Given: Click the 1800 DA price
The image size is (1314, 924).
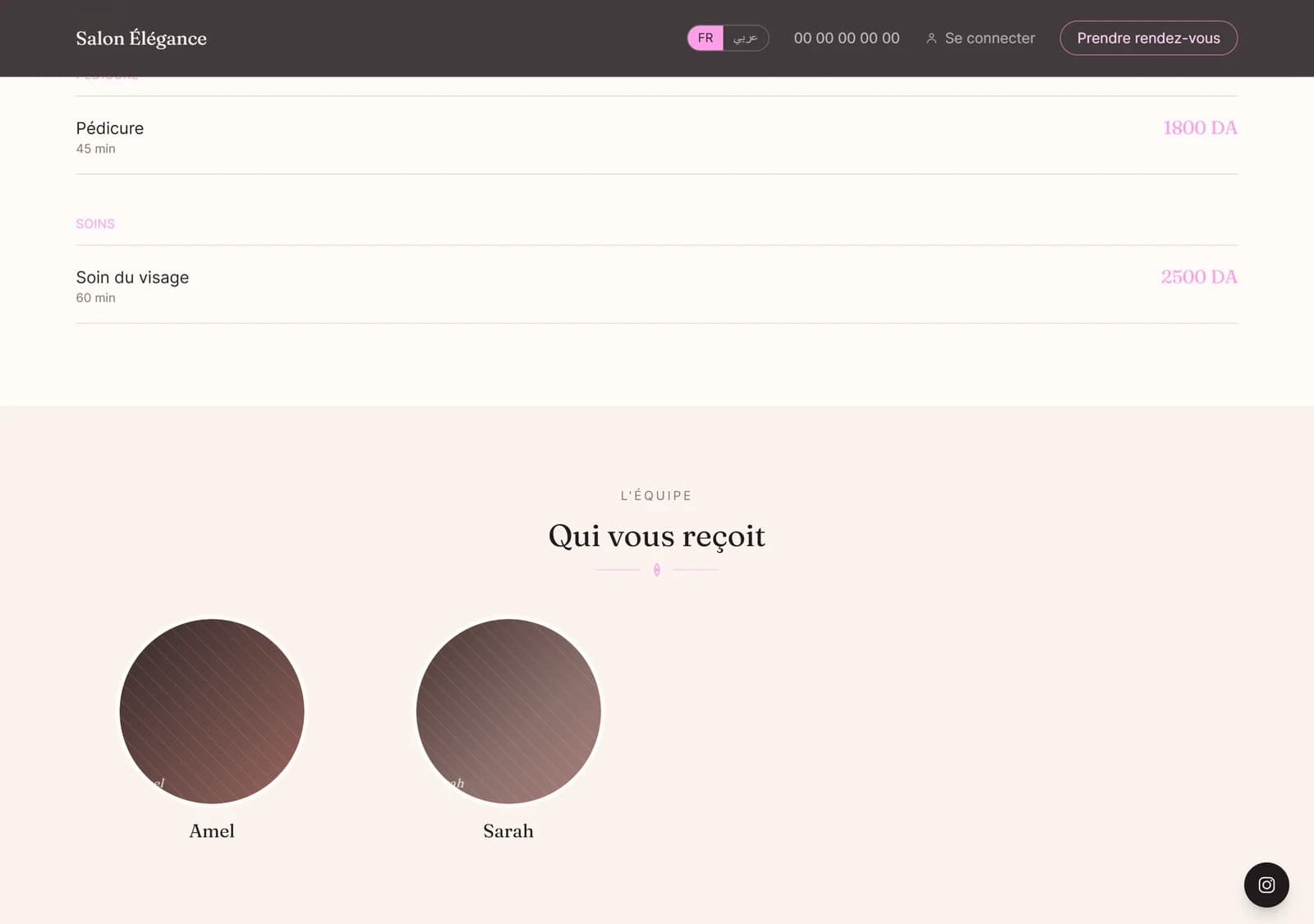Looking at the screenshot, I should coord(1200,128).
